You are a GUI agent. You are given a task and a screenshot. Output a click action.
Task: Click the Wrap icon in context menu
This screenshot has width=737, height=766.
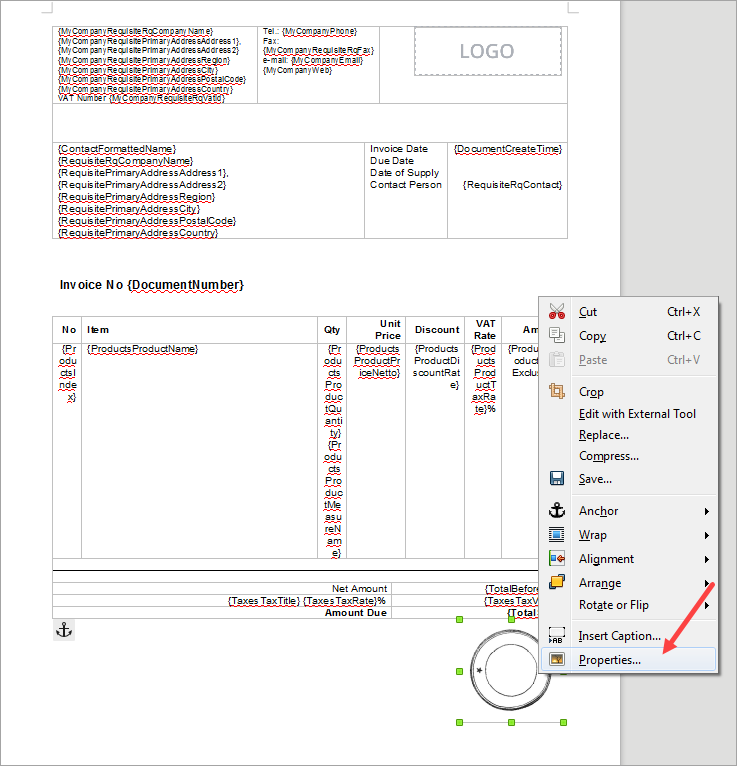557,534
